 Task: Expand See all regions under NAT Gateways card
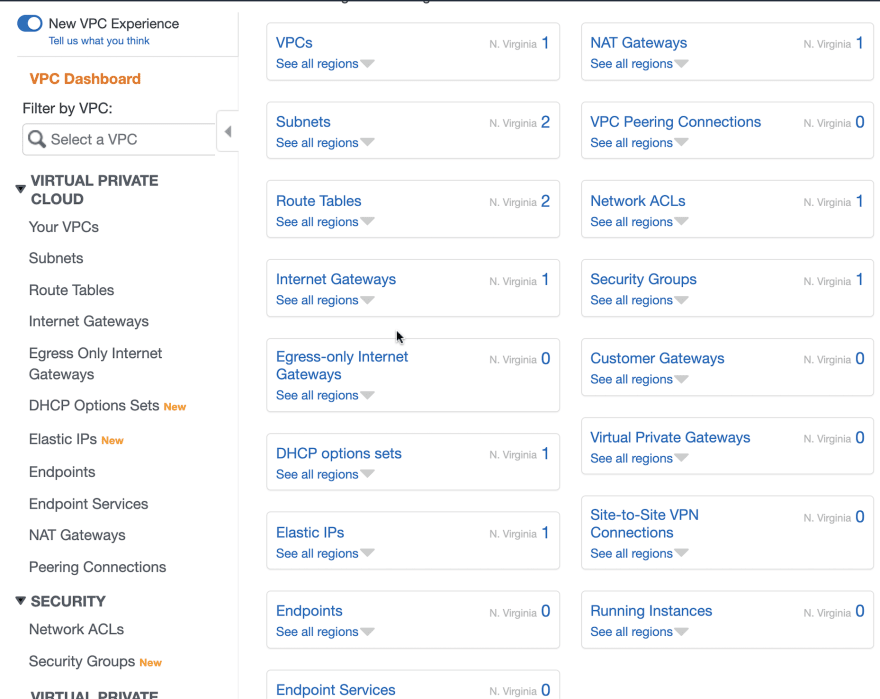click(639, 63)
